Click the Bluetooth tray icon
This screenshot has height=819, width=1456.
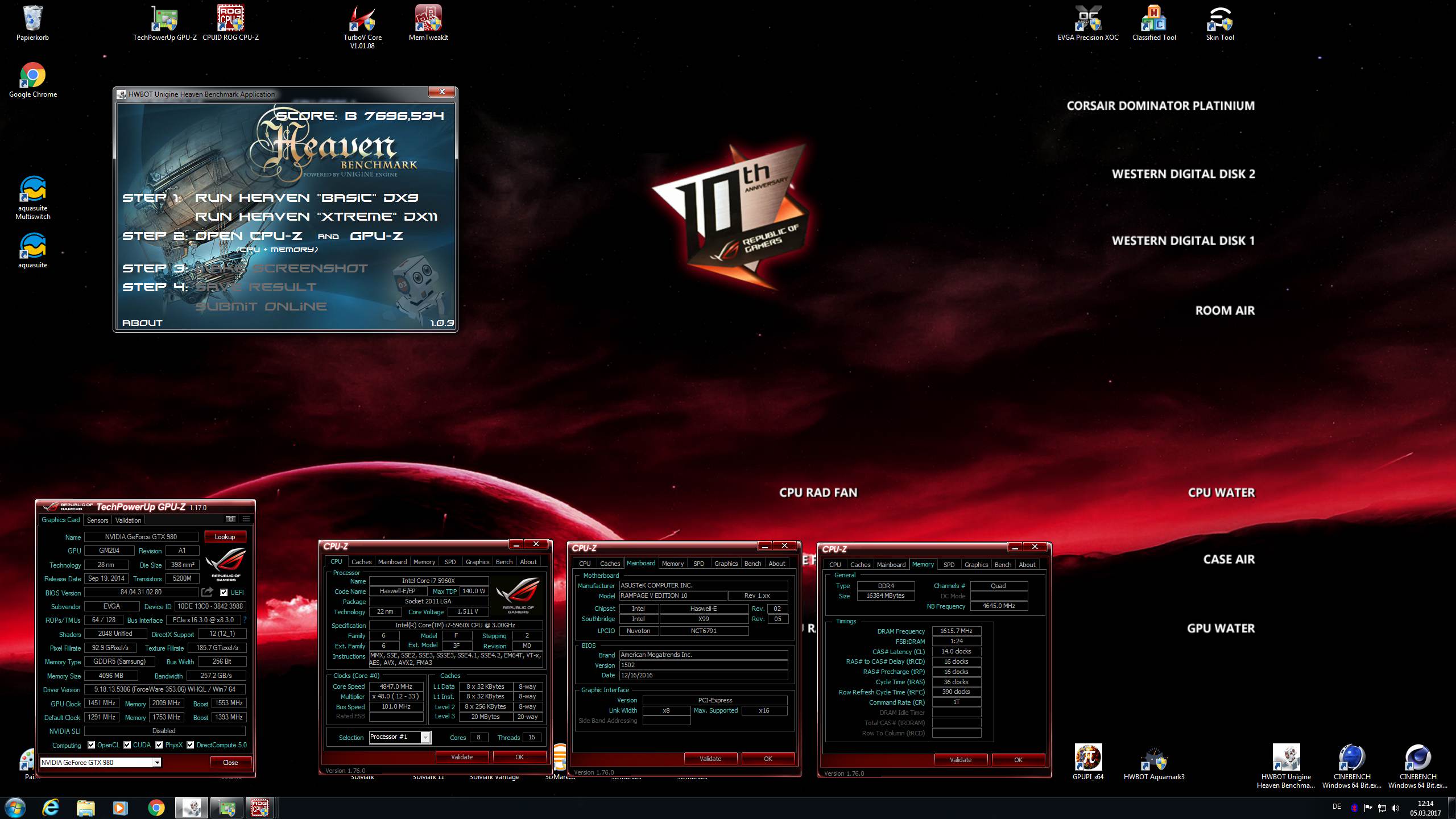point(1354,808)
